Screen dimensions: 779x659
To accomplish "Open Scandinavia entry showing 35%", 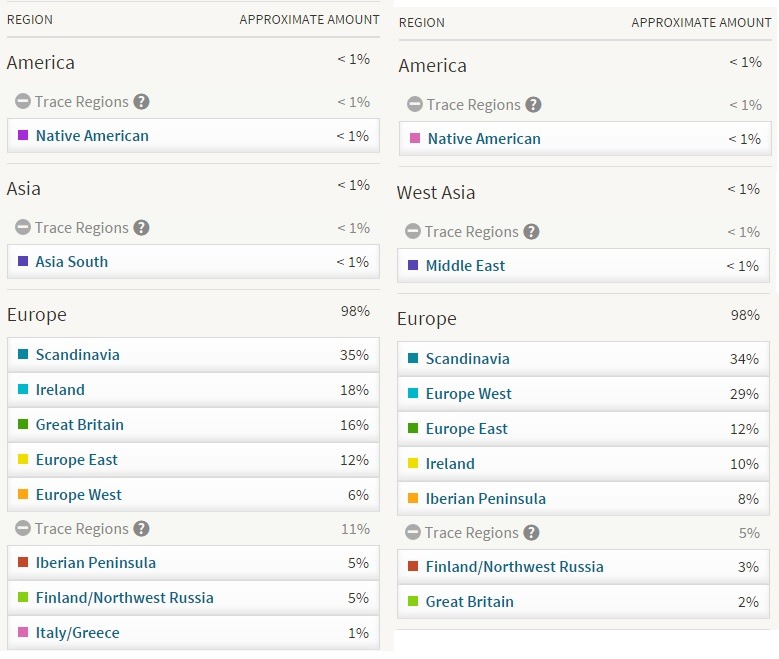I will click(78, 355).
